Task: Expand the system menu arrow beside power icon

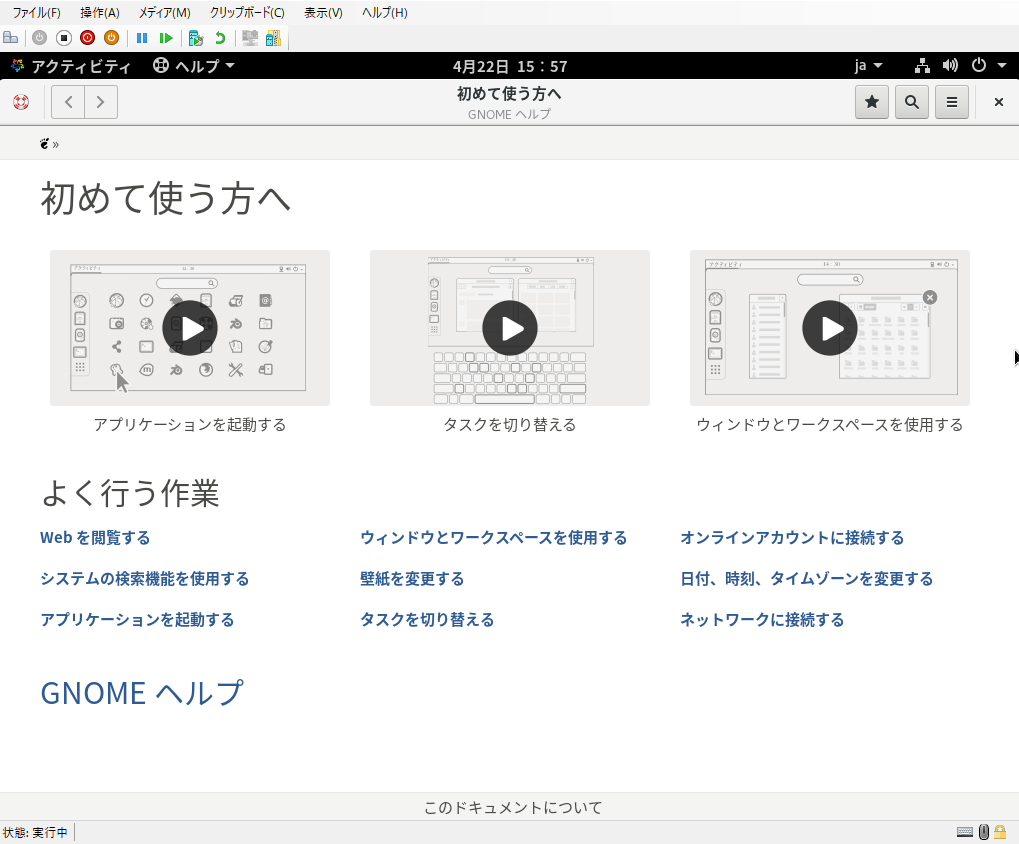Action: pos(1001,66)
